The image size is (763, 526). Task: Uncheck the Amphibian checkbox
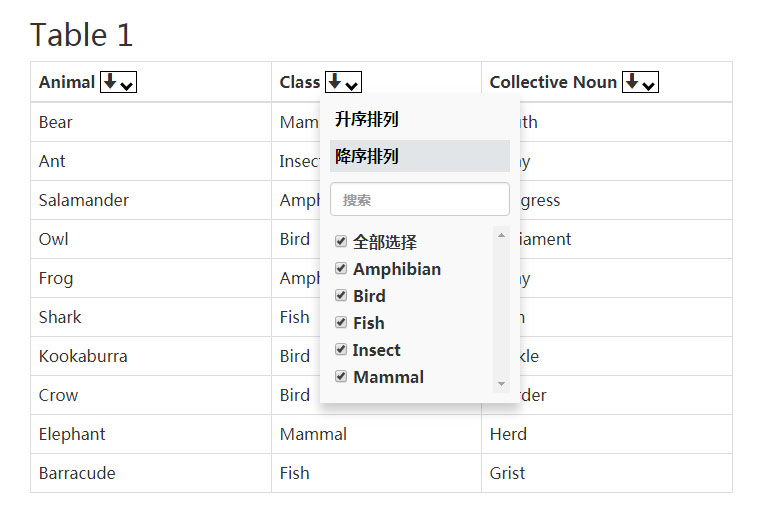(341, 269)
